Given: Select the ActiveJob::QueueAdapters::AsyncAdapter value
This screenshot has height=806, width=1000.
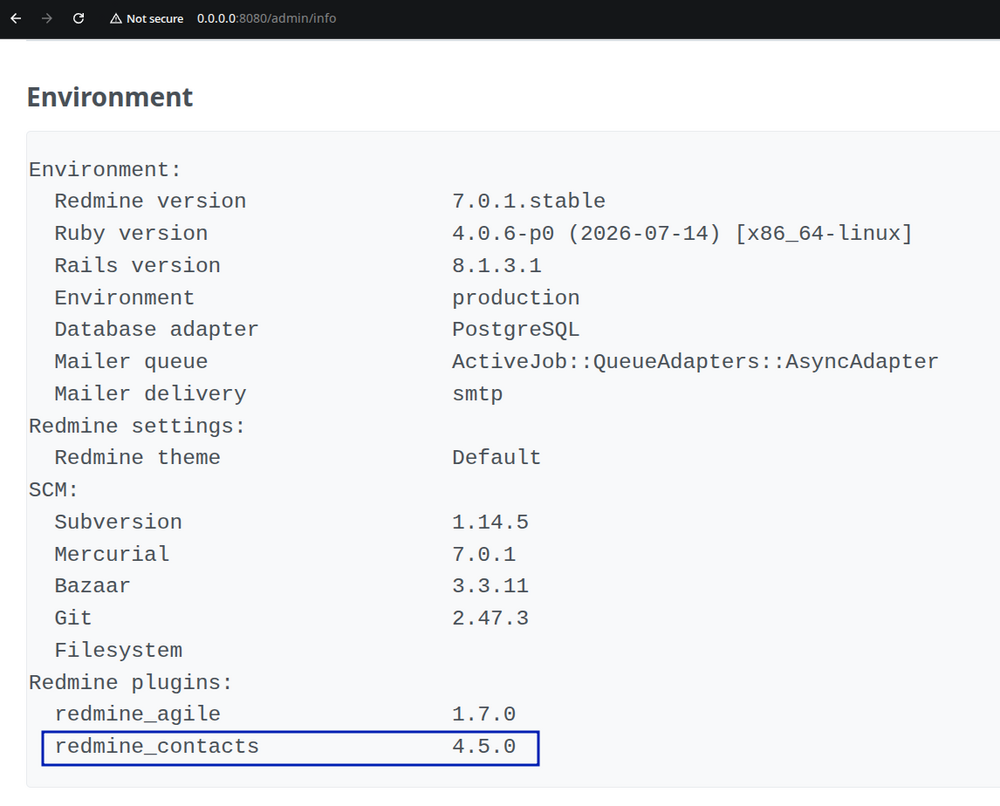Looking at the screenshot, I should (x=695, y=362).
